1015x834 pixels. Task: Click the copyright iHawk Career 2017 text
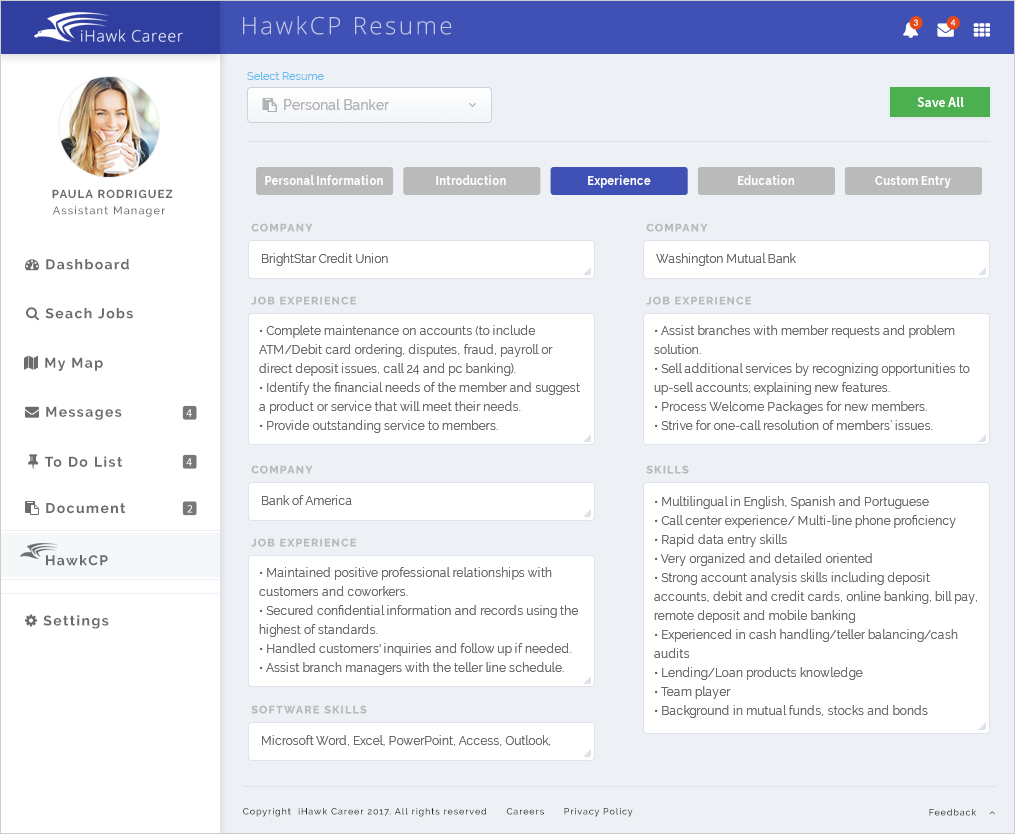click(x=364, y=811)
